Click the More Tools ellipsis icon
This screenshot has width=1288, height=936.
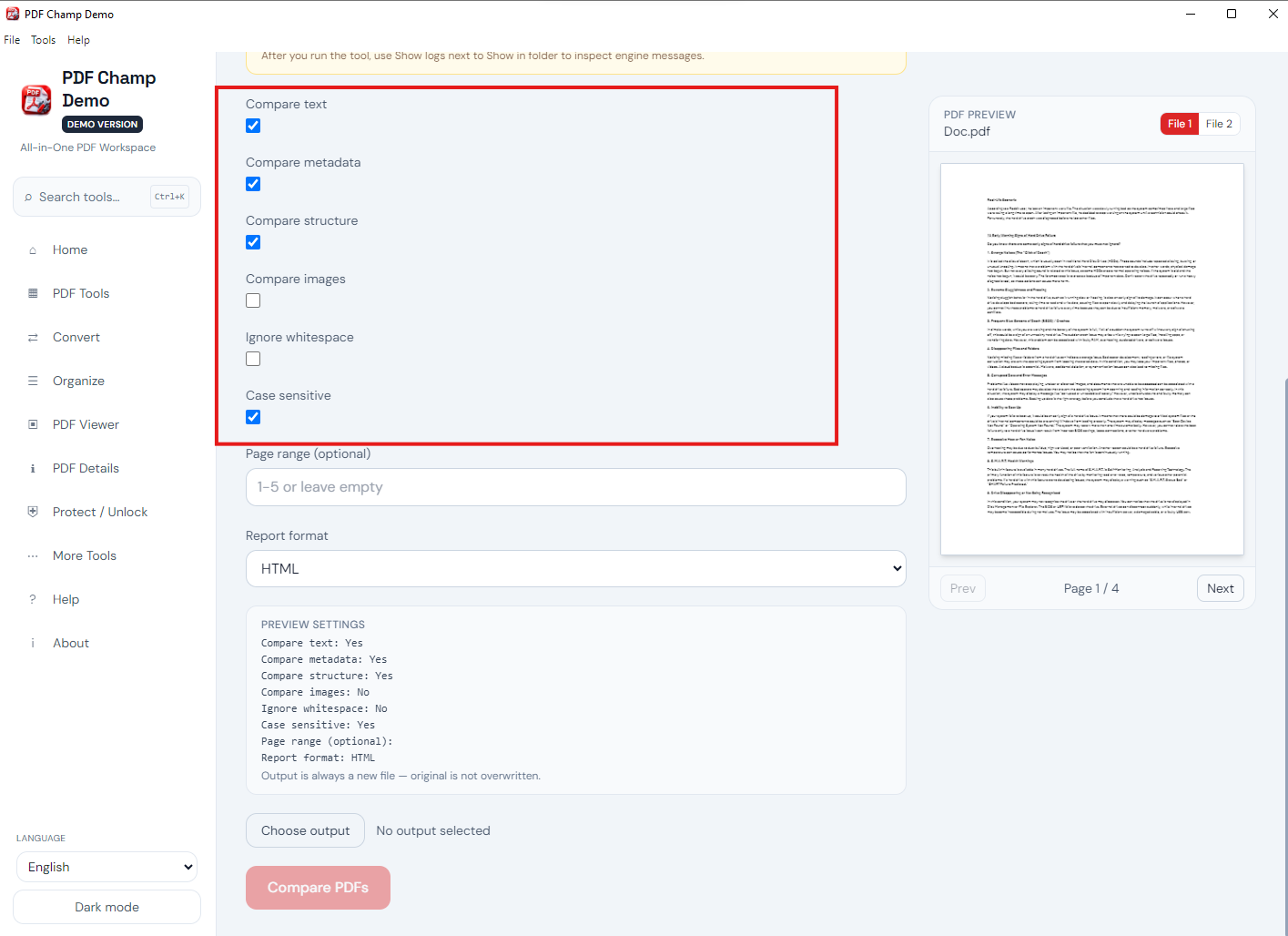pos(33,556)
